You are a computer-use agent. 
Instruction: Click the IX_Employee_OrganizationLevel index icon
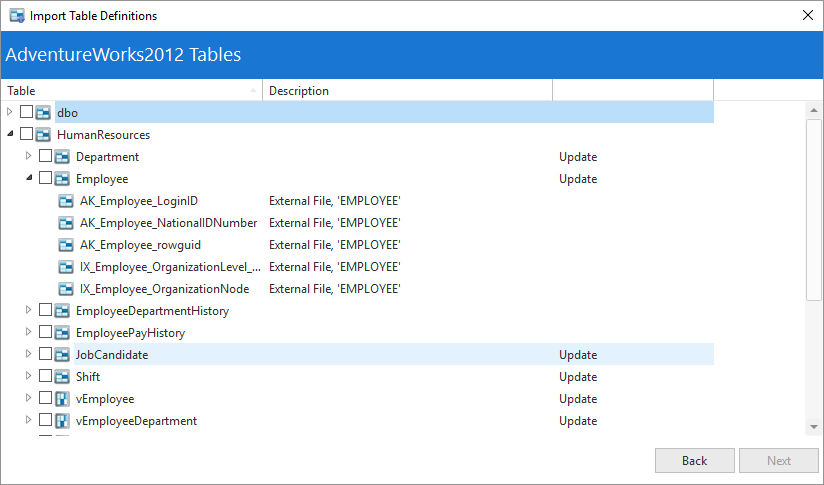(66, 267)
